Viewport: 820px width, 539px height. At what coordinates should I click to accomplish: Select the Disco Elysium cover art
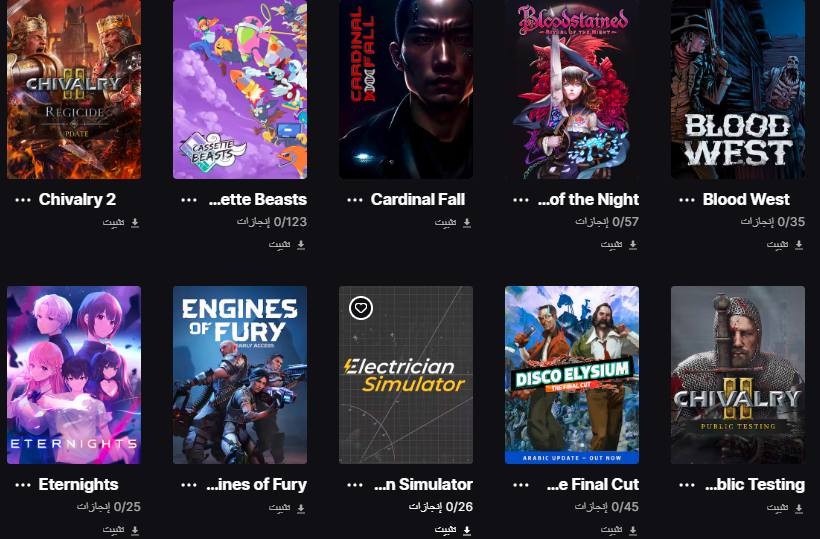pyautogui.click(x=572, y=375)
